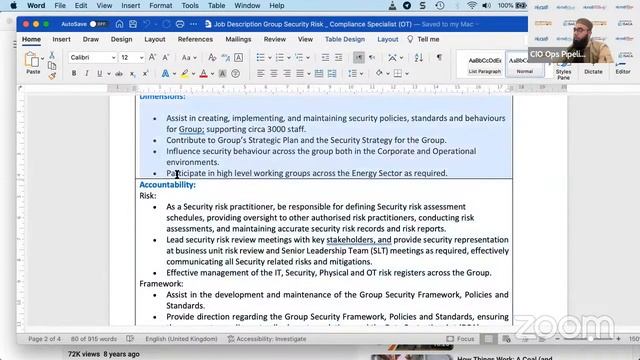The image size is (640, 360).
Task: Click the Copy icon under Cut
Action: pyautogui.click(x=52, y=66)
